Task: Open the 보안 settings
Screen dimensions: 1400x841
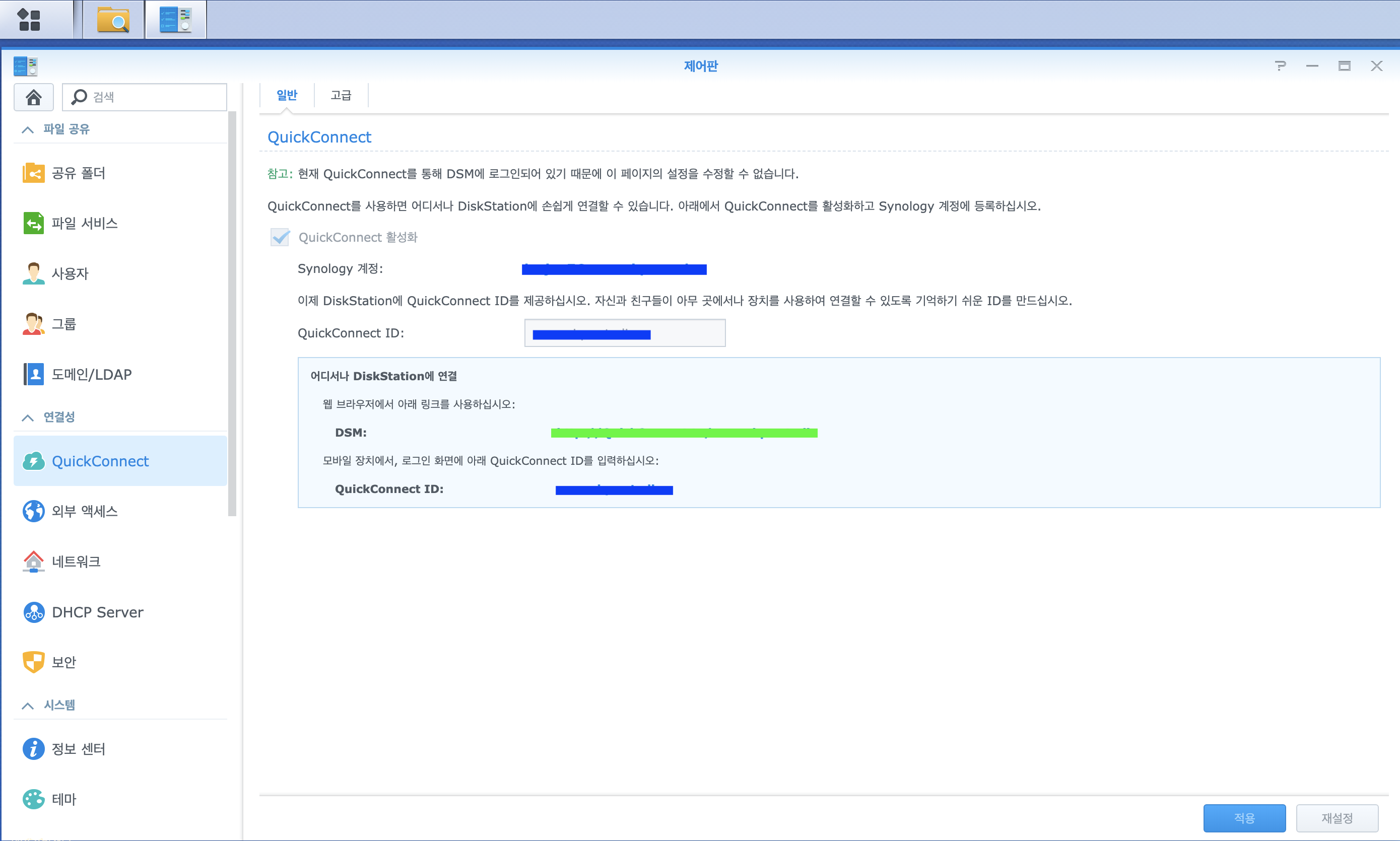Action: point(63,662)
